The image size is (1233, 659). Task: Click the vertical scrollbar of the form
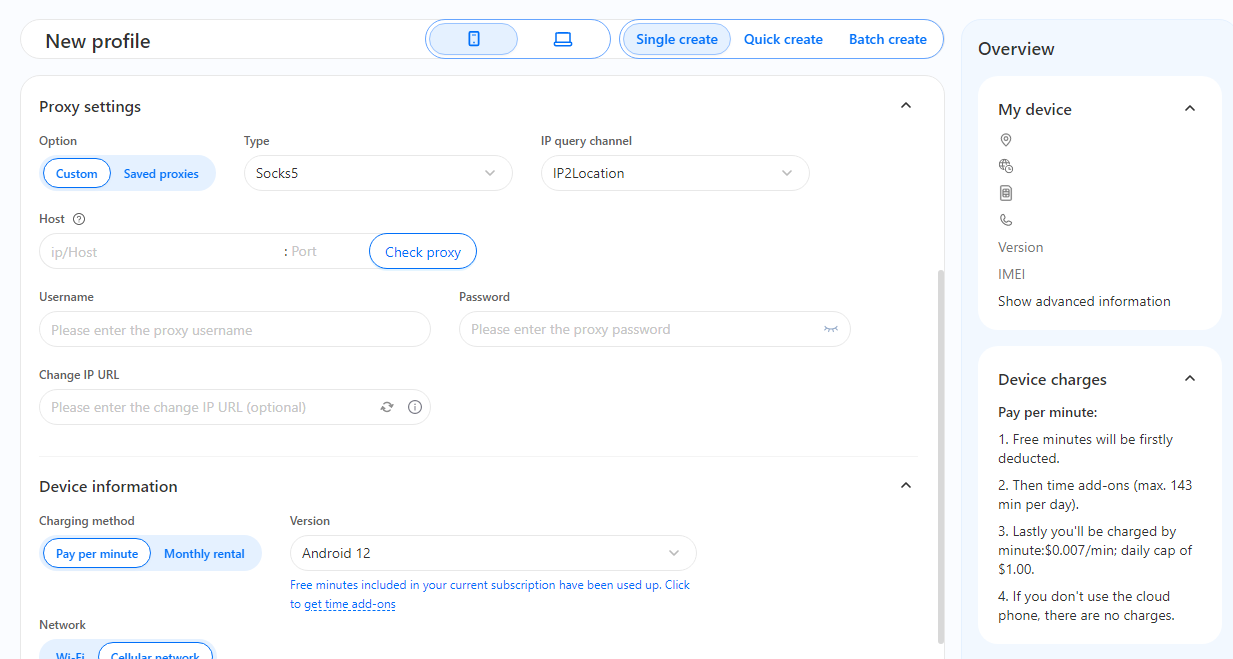(939, 455)
